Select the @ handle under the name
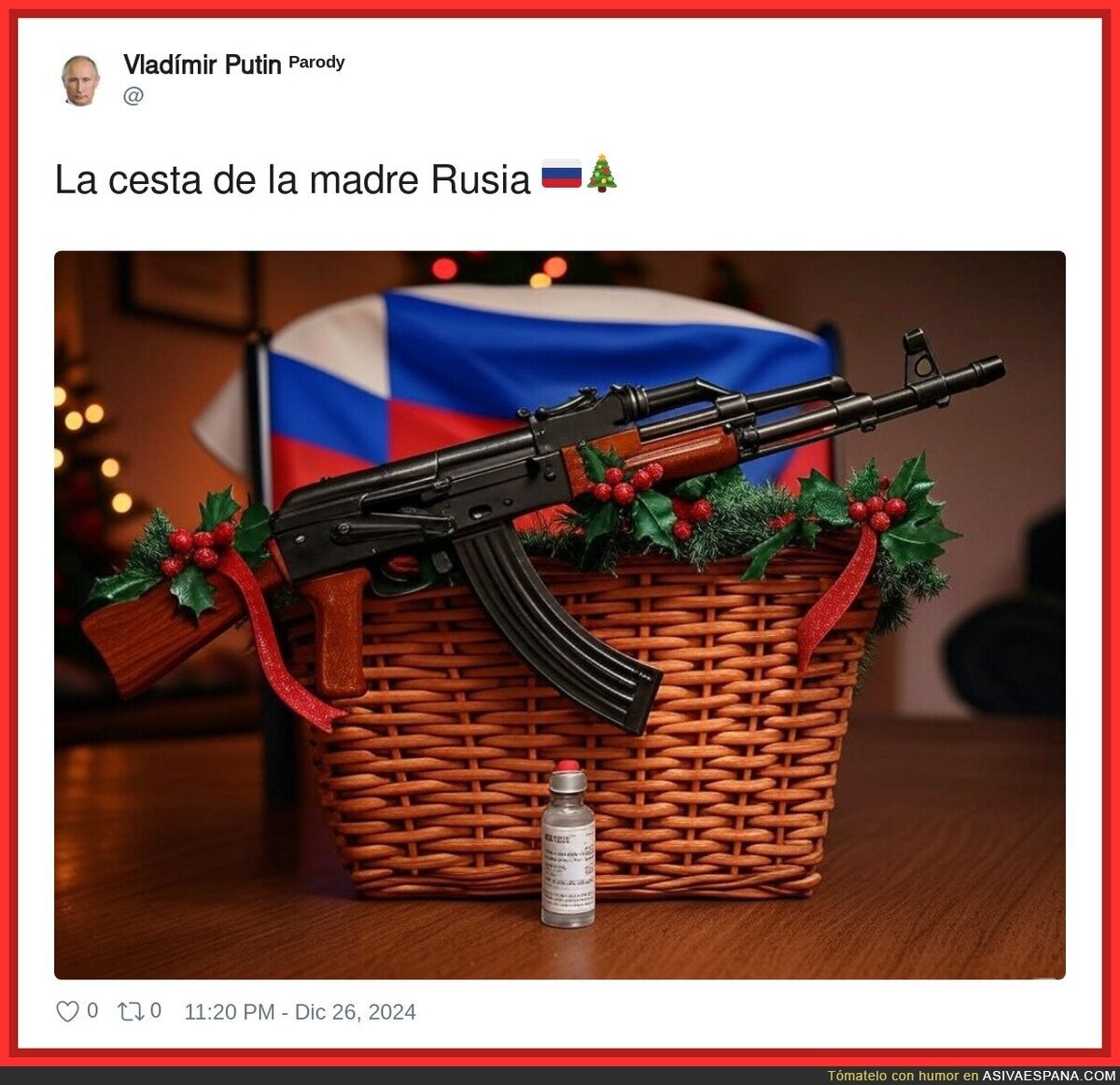This screenshot has height=1085, width=1120. (x=133, y=95)
